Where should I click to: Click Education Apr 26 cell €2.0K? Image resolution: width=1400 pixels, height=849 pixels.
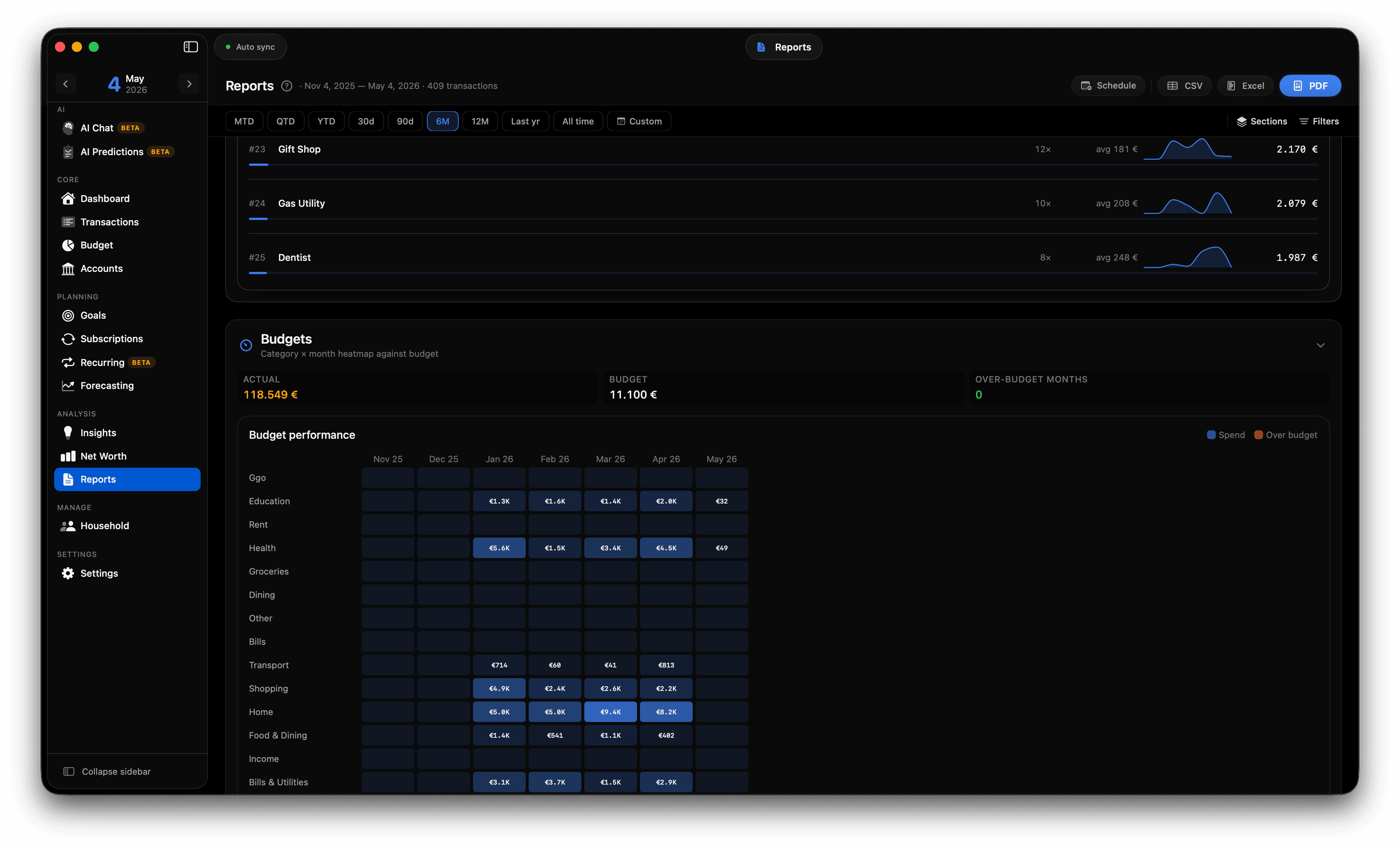point(666,501)
